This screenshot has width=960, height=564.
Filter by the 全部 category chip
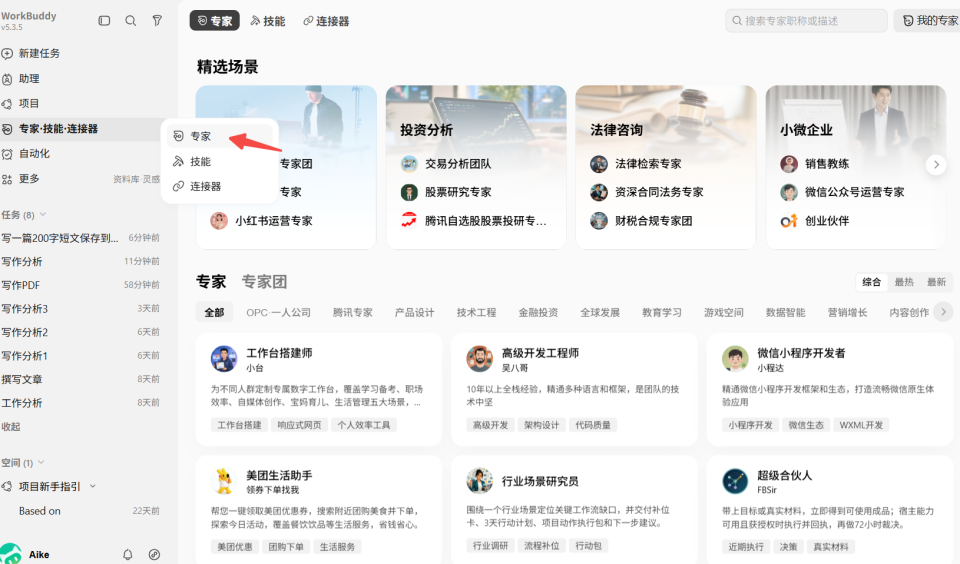[214, 312]
